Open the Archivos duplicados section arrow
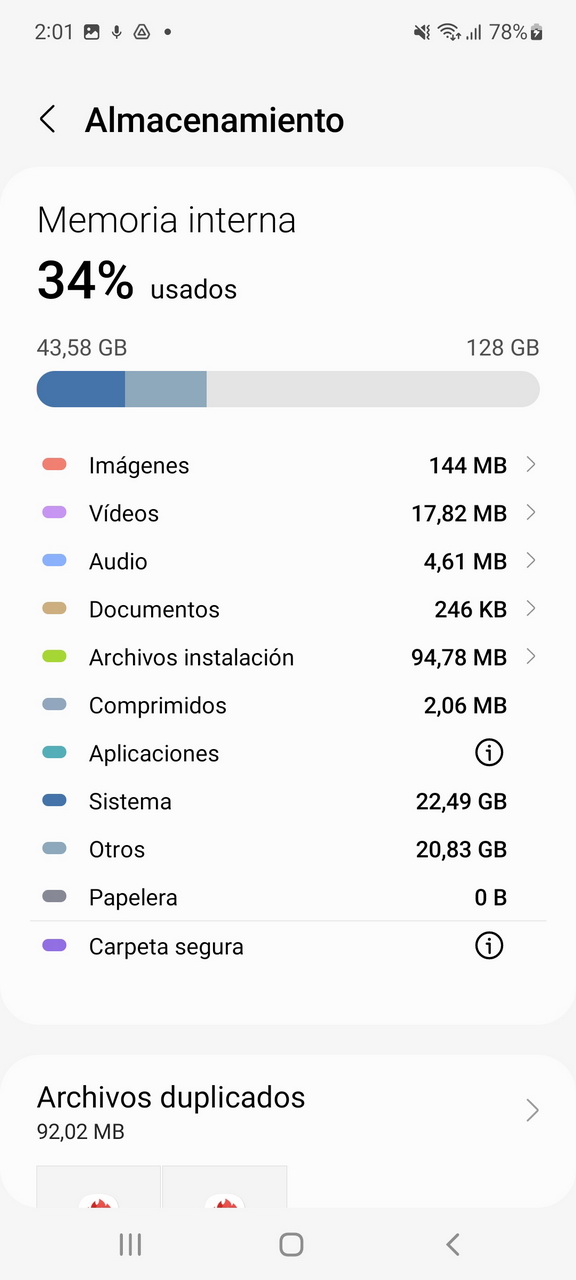The height and width of the screenshot is (1280, 576). click(x=533, y=1110)
